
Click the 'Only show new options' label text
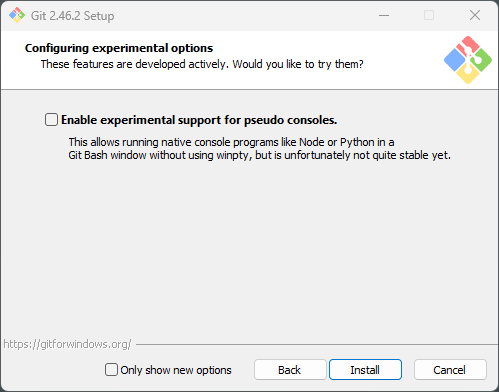coord(176,370)
